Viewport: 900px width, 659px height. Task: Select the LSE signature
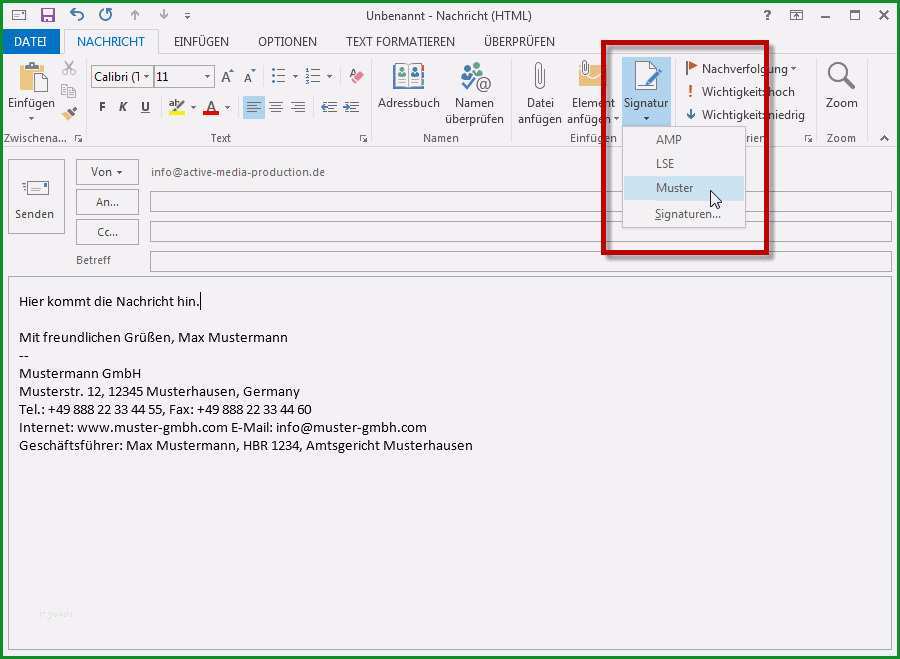(684, 164)
